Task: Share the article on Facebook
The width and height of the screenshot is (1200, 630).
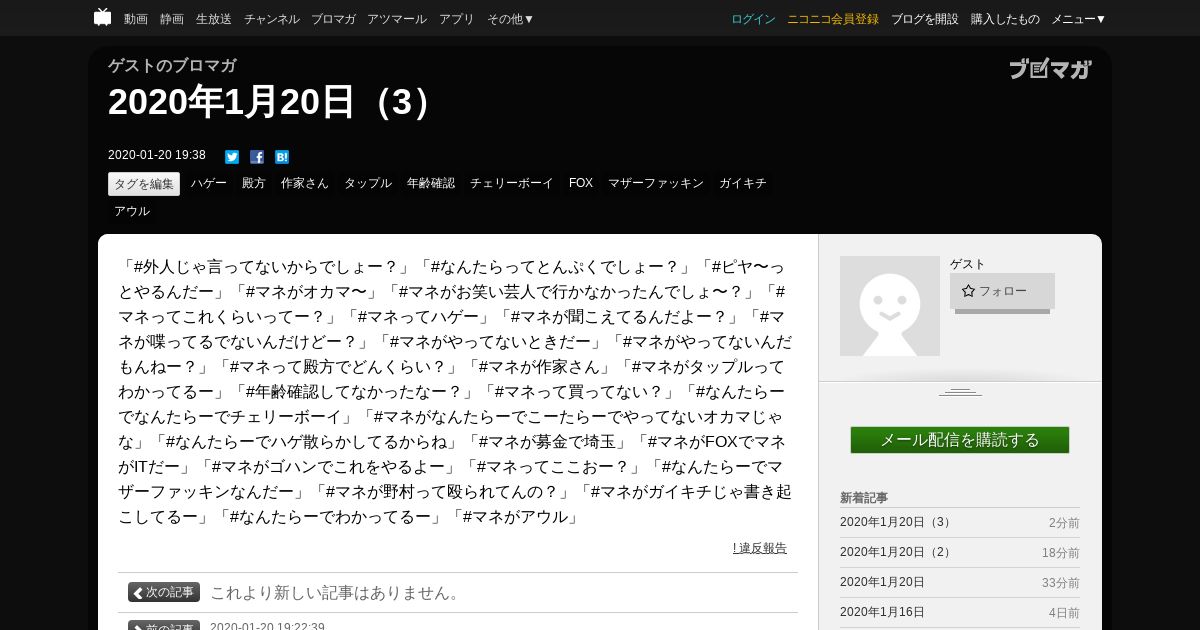Action: (x=257, y=157)
